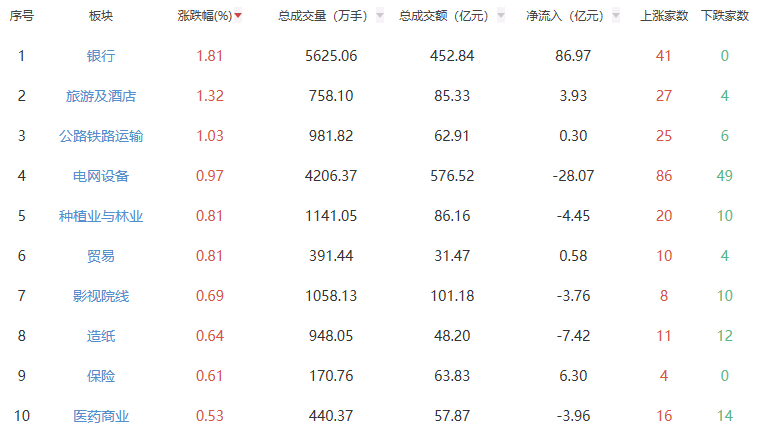
Task: Open the 种植业与林业 sector link
Action: (x=101, y=216)
